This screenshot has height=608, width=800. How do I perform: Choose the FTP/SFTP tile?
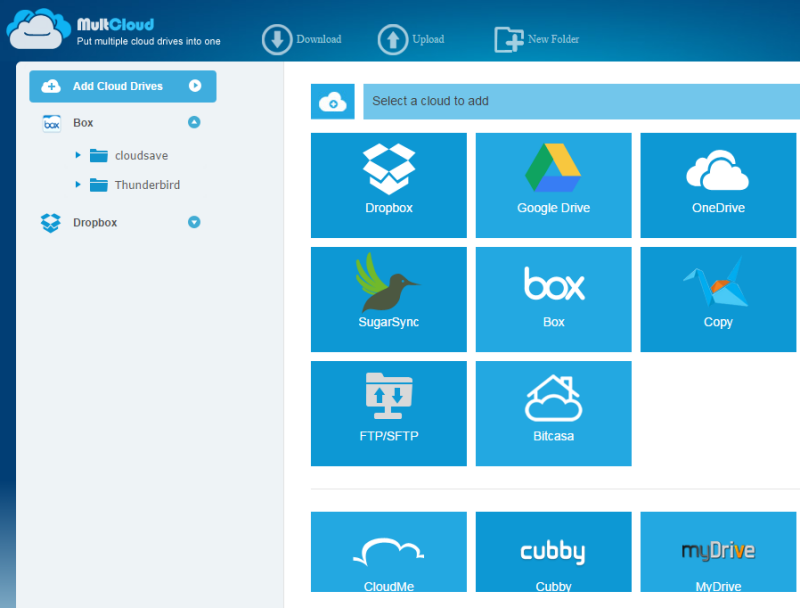388,413
